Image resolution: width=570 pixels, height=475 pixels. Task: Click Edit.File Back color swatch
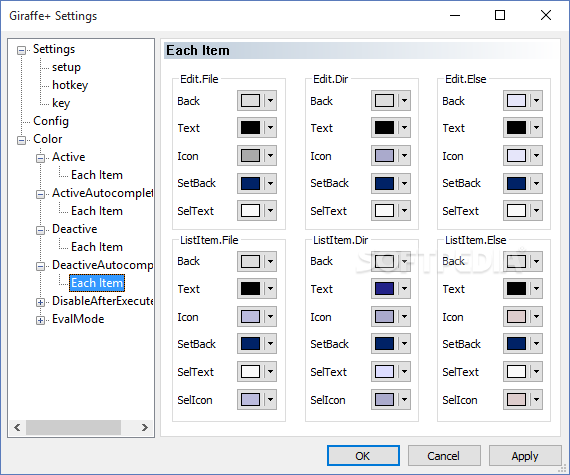(x=250, y=100)
